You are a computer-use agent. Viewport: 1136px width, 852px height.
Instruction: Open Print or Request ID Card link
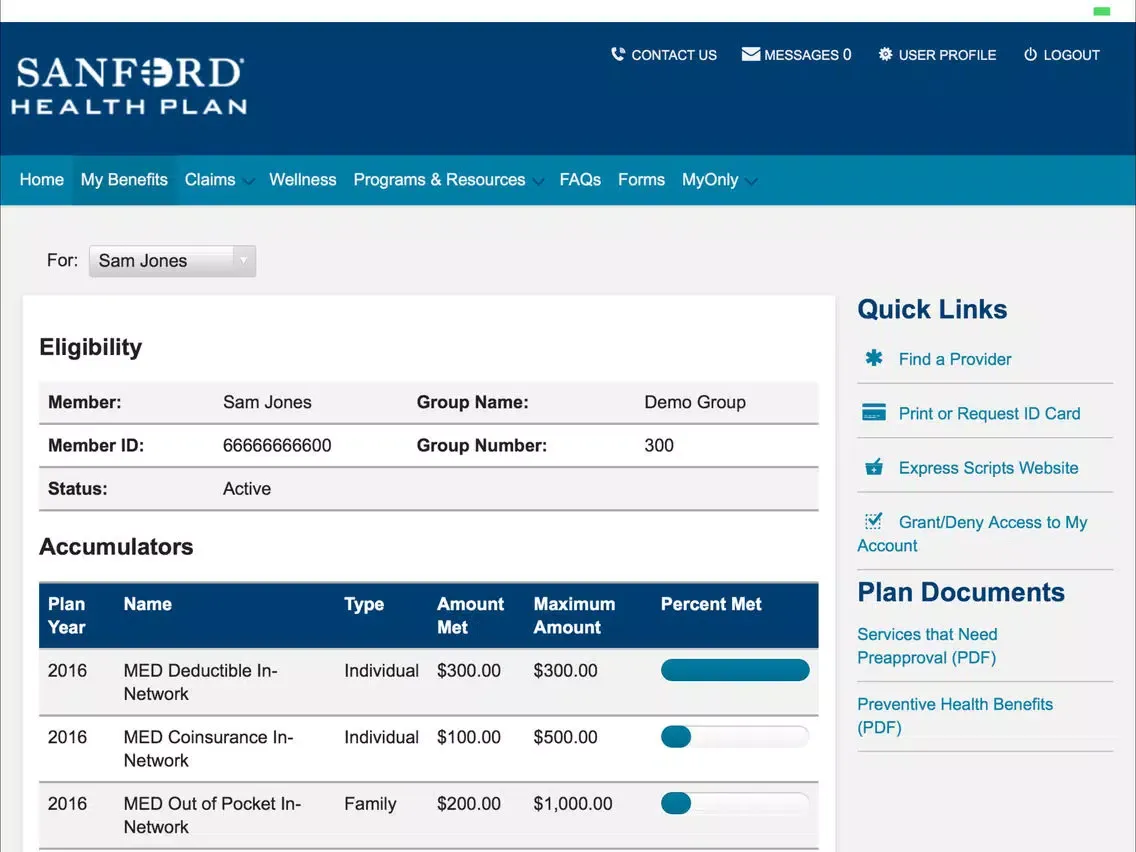[989, 414]
